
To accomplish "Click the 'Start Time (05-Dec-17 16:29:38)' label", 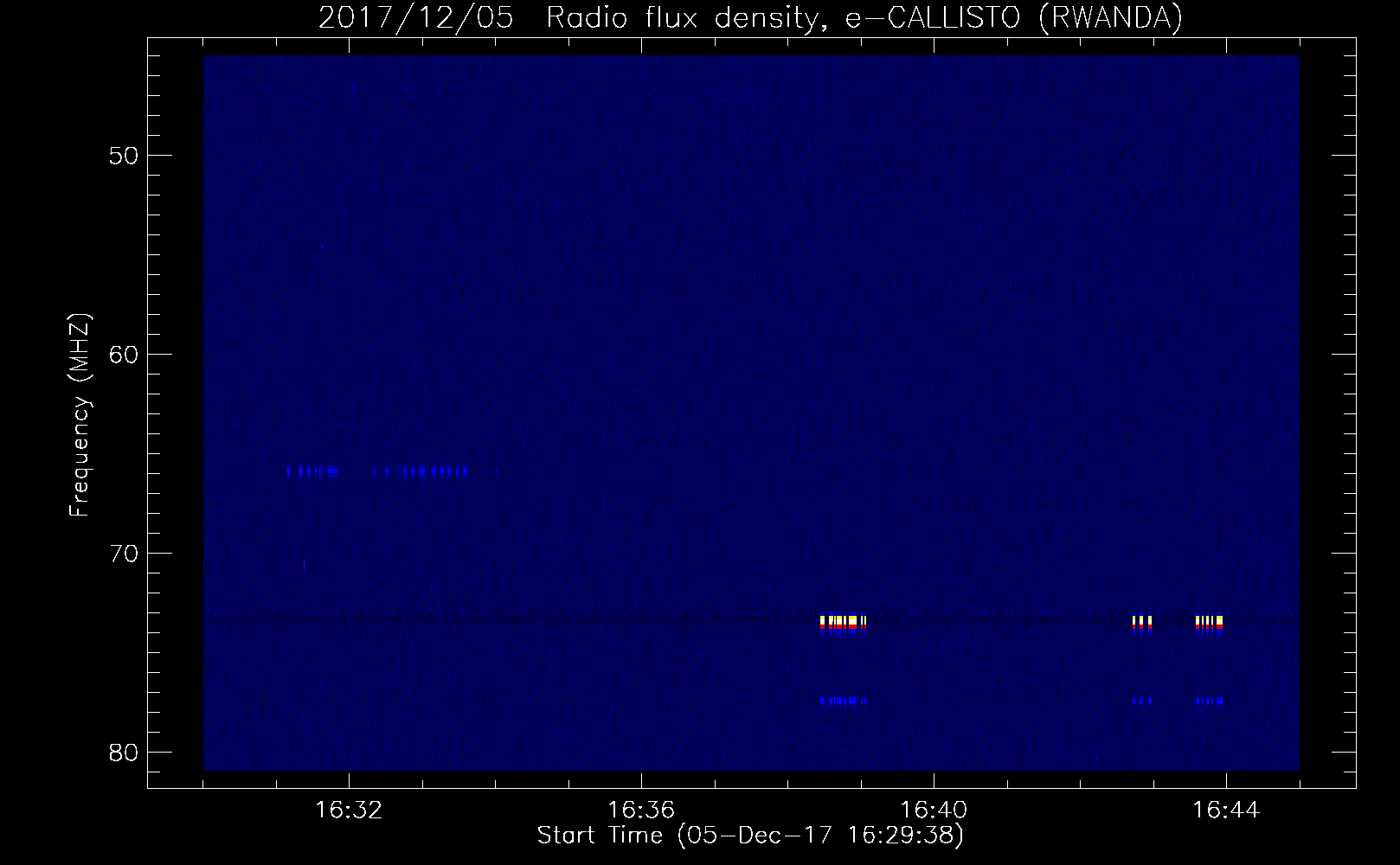I will click(x=750, y=836).
